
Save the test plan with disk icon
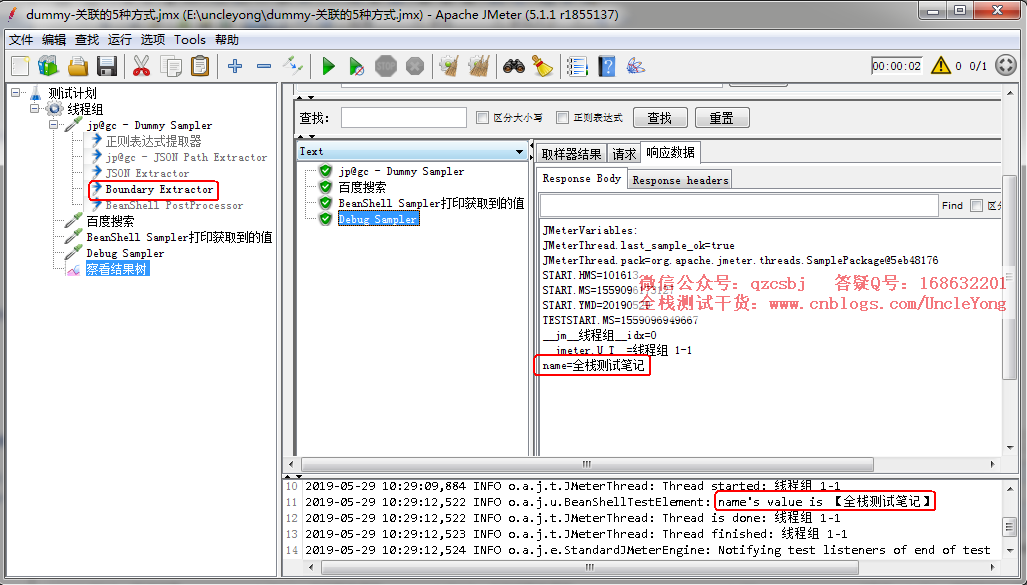coord(107,66)
